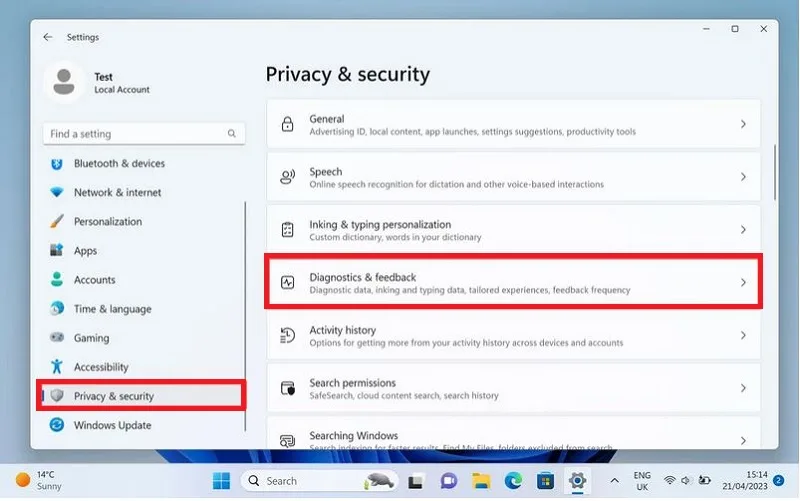Open Activity history via its chevron arrow
Image resolution: width=800 pixels, height=501 pixels.
click(x=743, y=335)
